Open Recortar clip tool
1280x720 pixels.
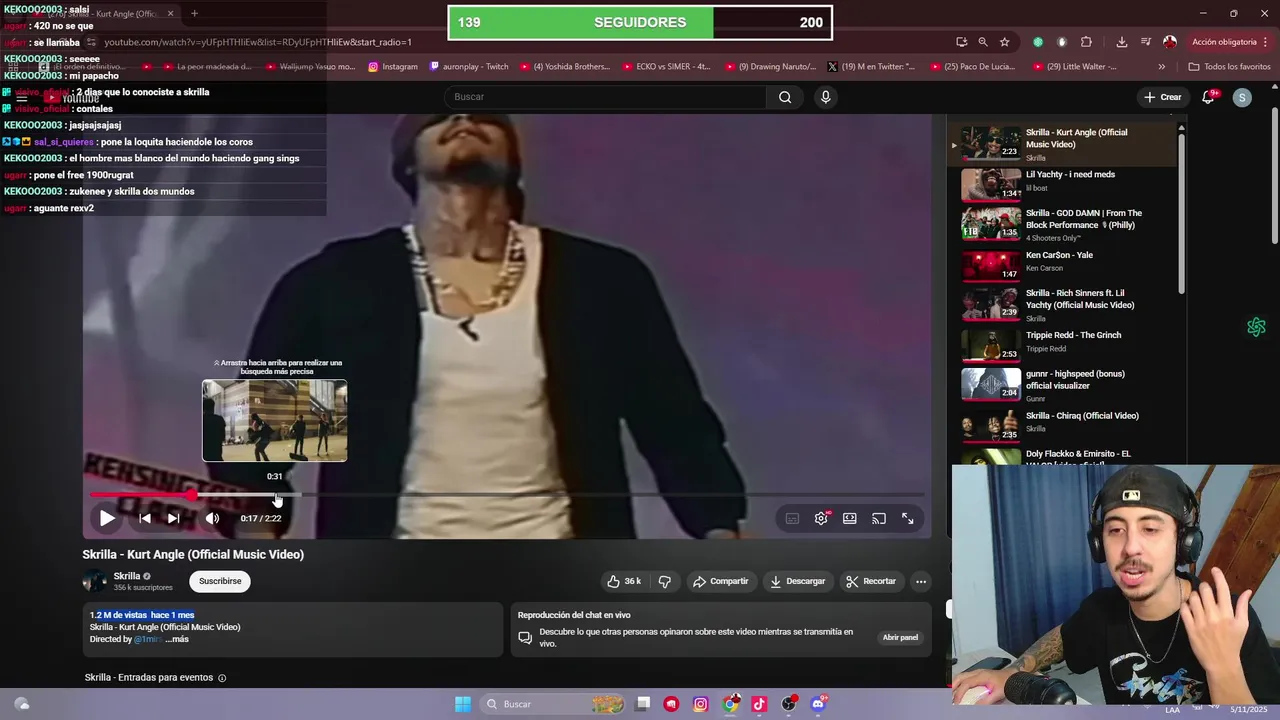(870, 581)
